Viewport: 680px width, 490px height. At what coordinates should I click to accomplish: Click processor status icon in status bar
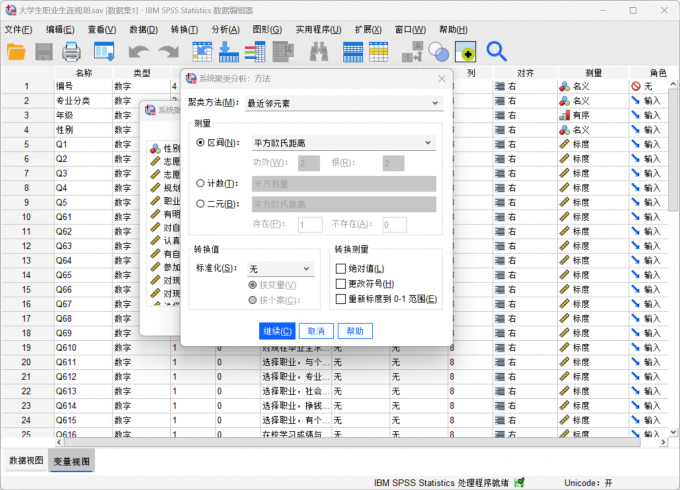pos(519,482)
